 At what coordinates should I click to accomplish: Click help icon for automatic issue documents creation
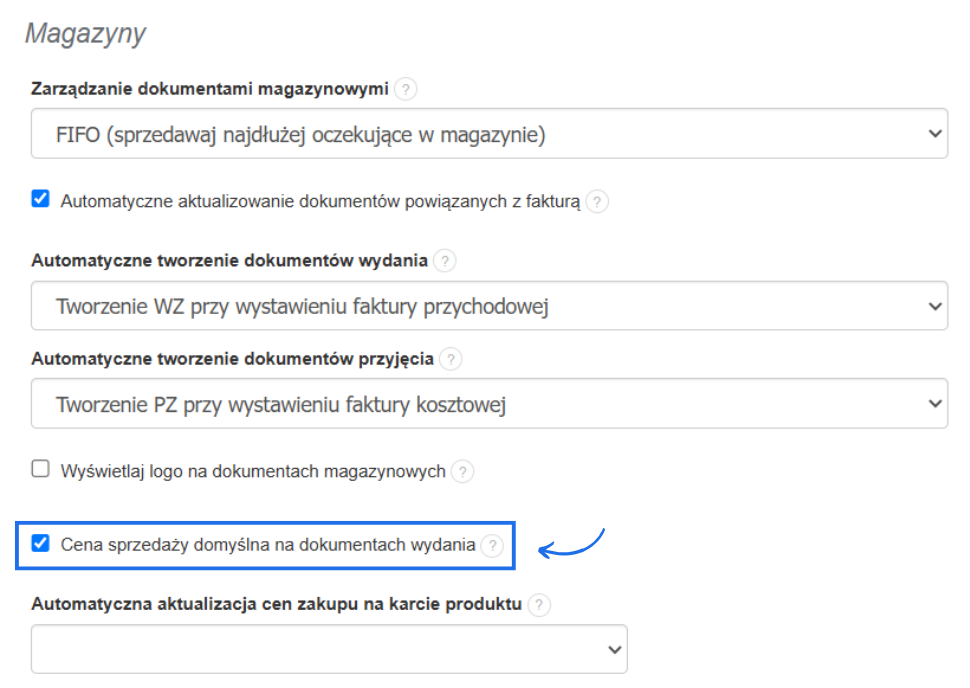444,260
